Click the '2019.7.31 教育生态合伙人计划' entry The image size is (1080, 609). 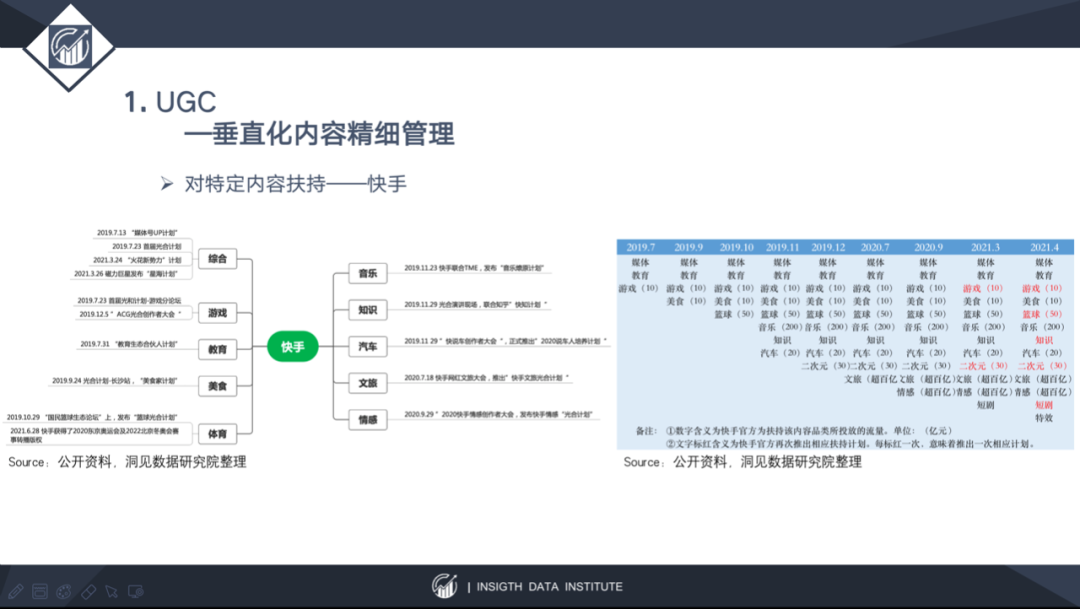point(129,344)
